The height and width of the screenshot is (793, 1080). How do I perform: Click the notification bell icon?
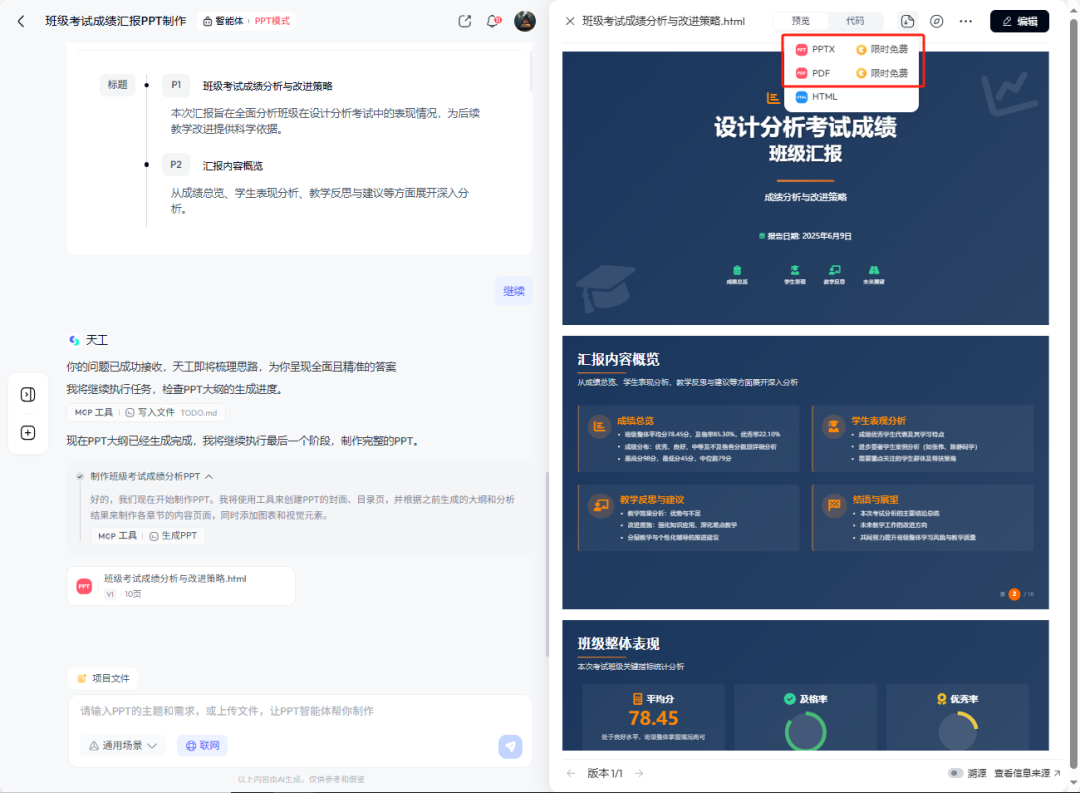(x=493, y=20)
